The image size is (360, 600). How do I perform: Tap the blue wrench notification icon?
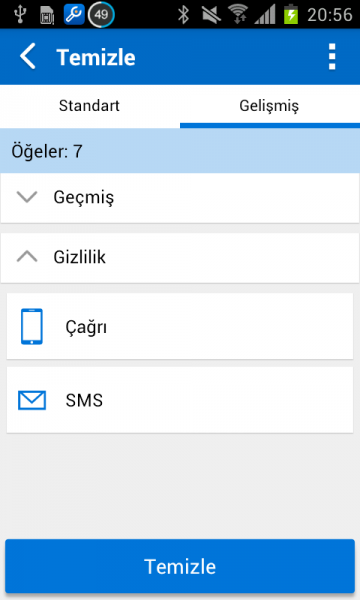coord(74,14)
